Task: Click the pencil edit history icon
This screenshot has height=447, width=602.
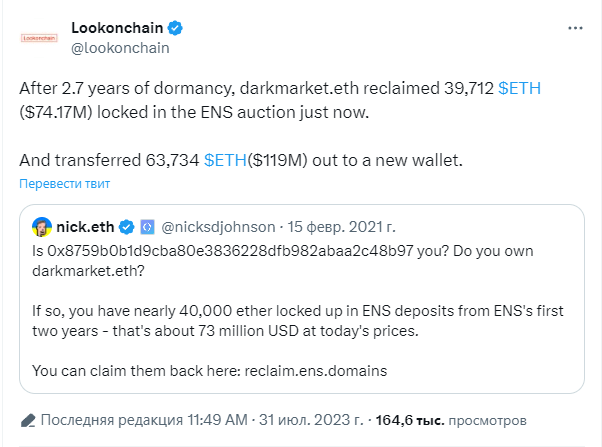Action: 28,421
